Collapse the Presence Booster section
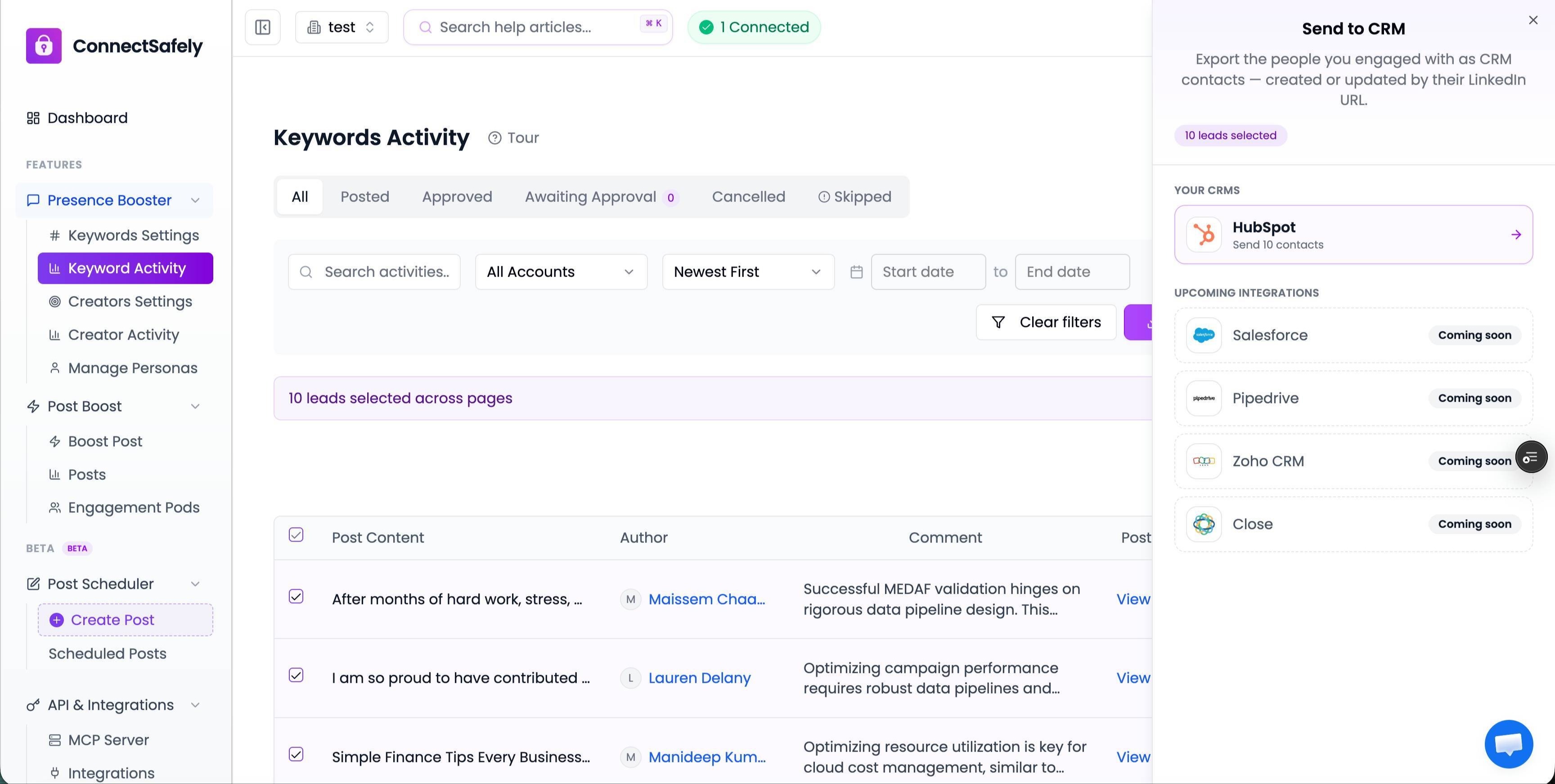Image resolution: width=1555 pixels, height=784 pixels. click(195, 200)
